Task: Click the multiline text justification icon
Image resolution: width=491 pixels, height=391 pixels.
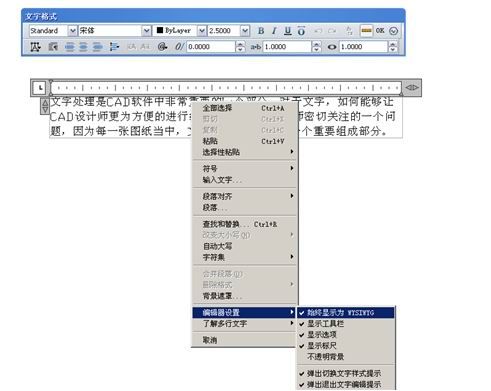Action: coord(35,47)
